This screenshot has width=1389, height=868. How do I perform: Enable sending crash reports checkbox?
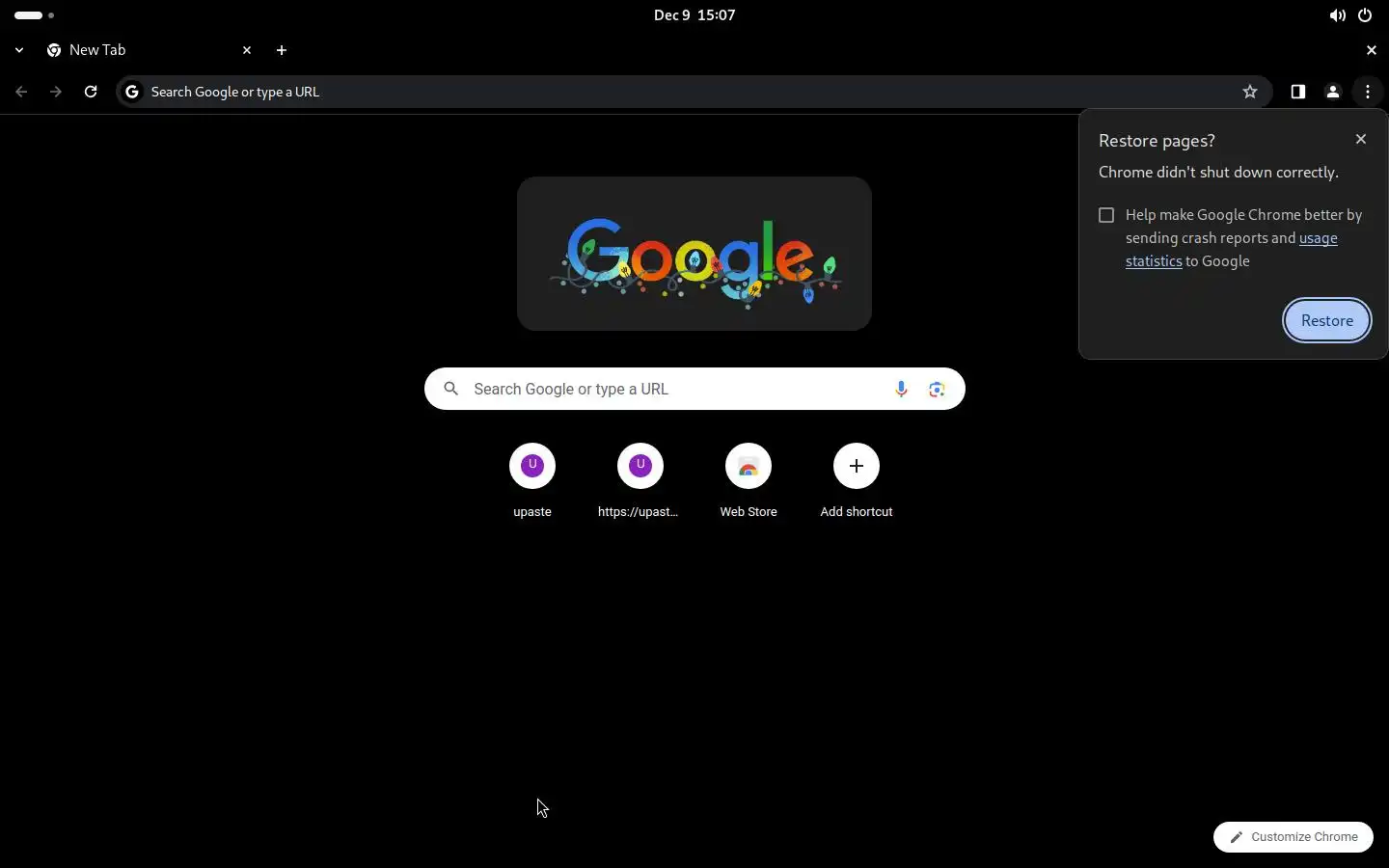[1106, 215]
